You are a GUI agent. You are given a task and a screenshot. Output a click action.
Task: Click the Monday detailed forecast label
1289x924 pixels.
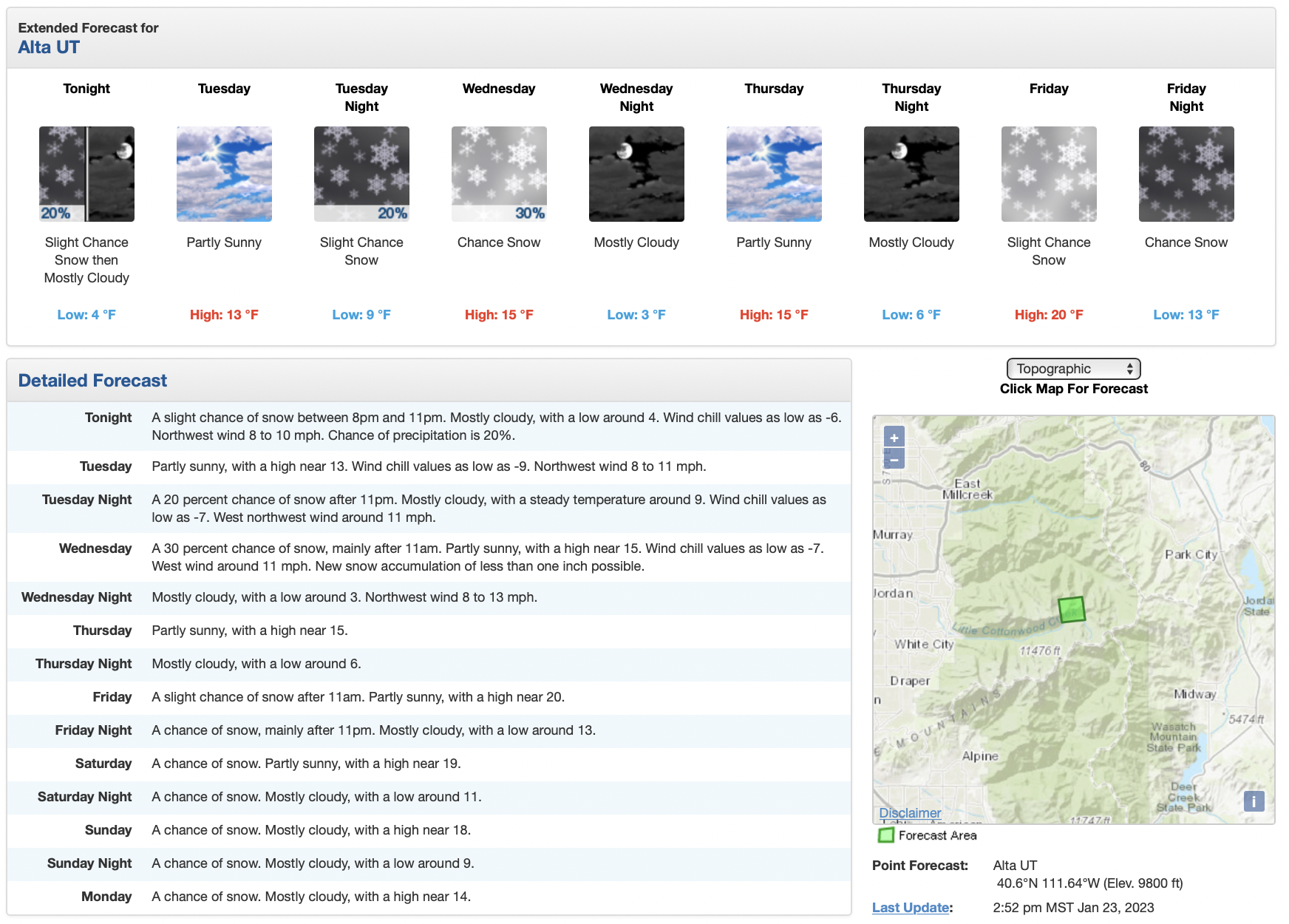[x=106, y=897]
